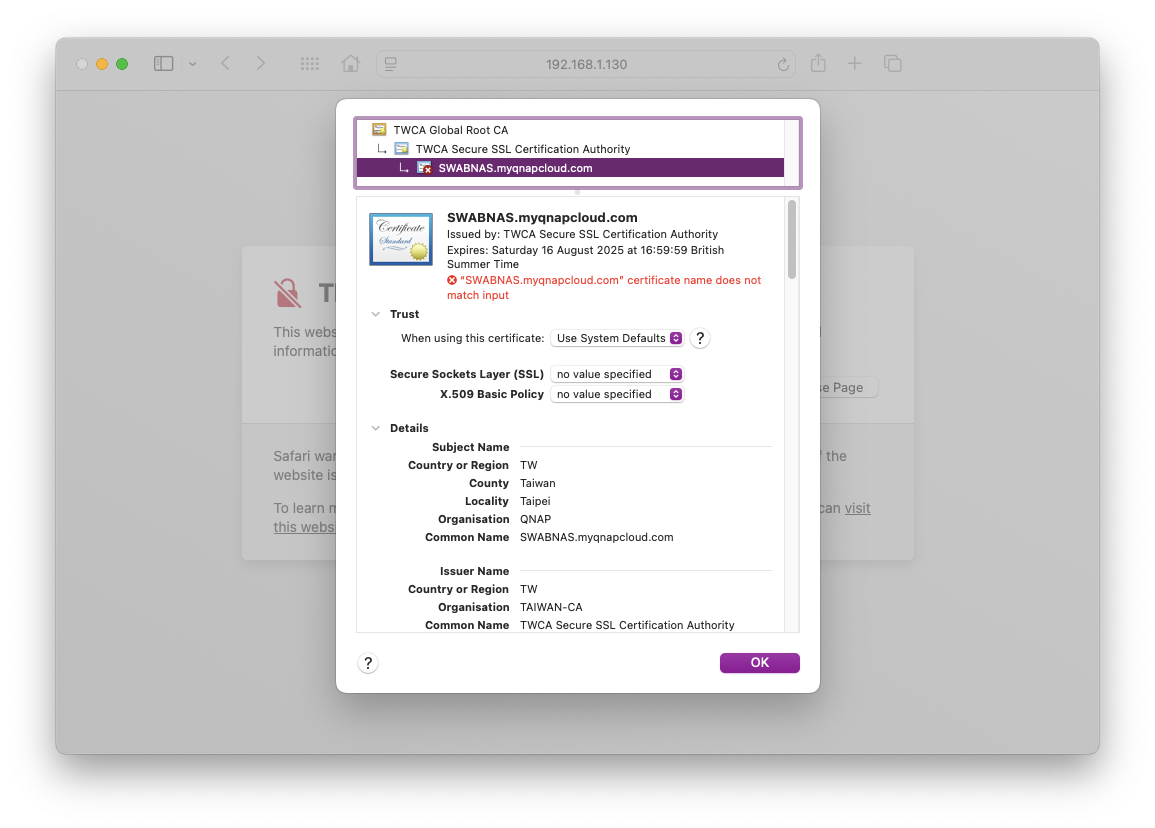Click the 'Issued by' line in certificate header
The image size is (1155, 828).
582,234
